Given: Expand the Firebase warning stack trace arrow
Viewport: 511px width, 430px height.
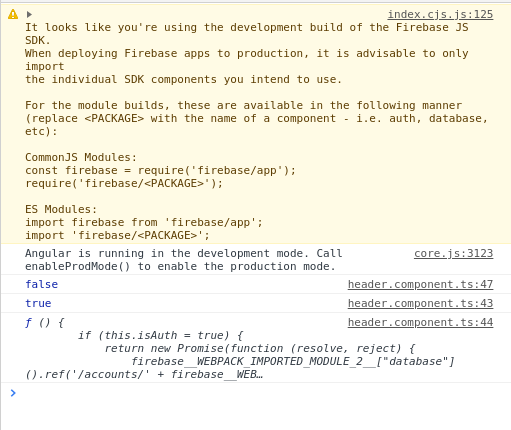Looking at the screenshot, I should point(29,14).
